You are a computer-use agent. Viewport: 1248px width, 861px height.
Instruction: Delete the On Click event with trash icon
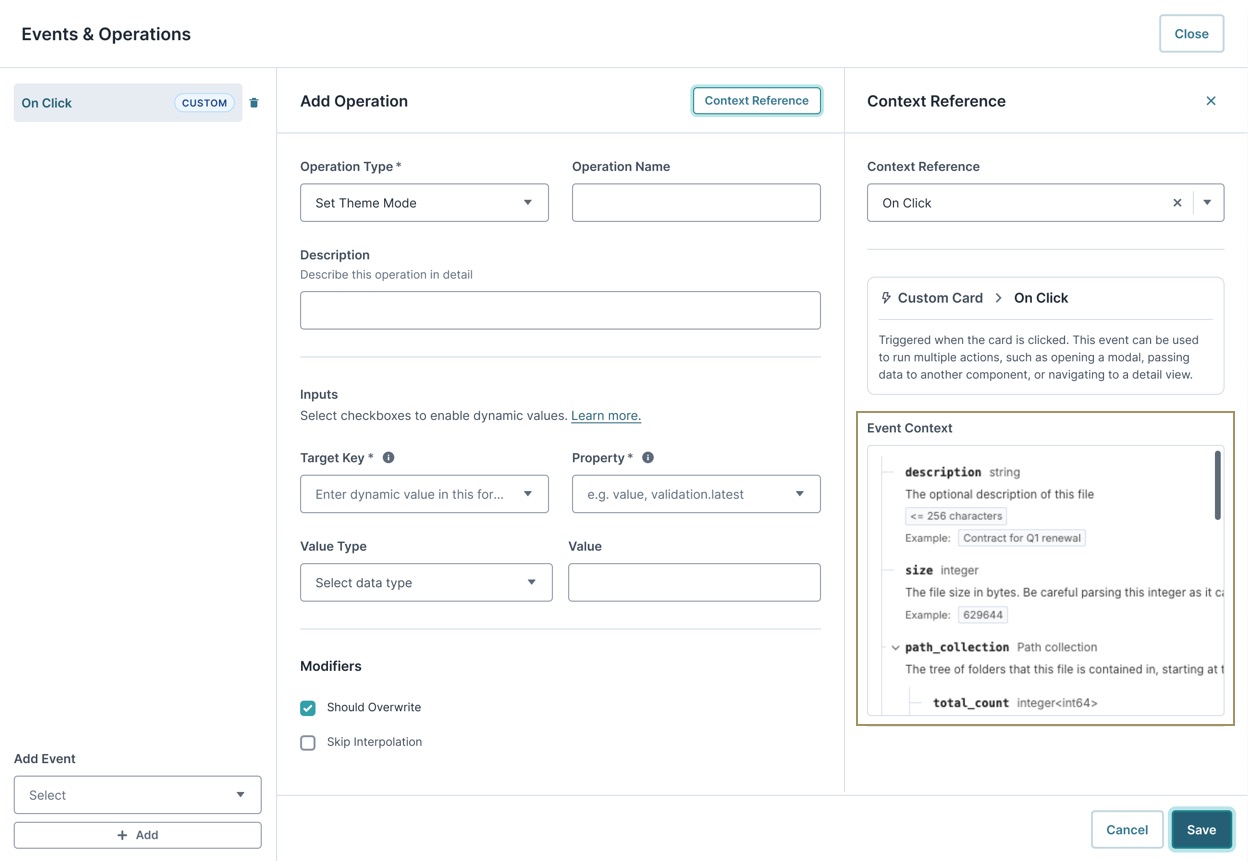(254, 103)
